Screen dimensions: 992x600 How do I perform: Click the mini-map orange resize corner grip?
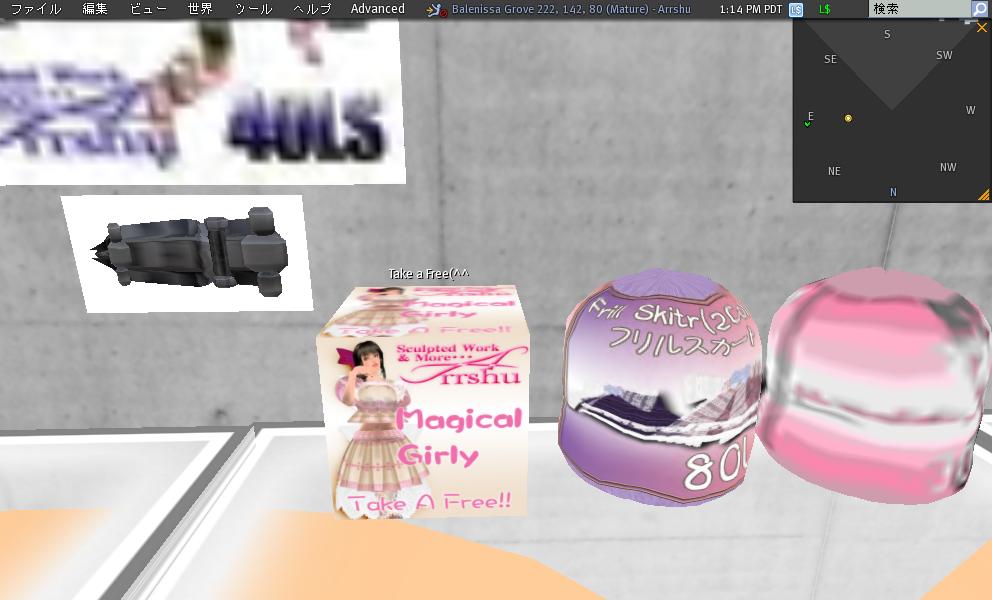click(984, 195)
